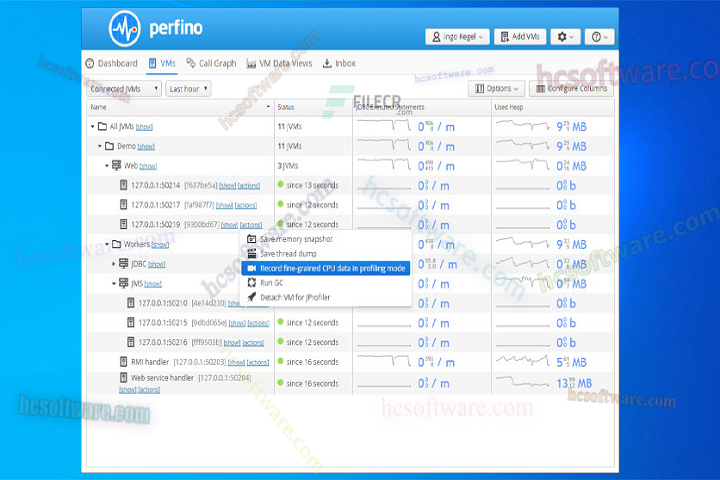720x480 pixels.
Task: Click the show link next to Demo
Action: (x=146, y=147)
